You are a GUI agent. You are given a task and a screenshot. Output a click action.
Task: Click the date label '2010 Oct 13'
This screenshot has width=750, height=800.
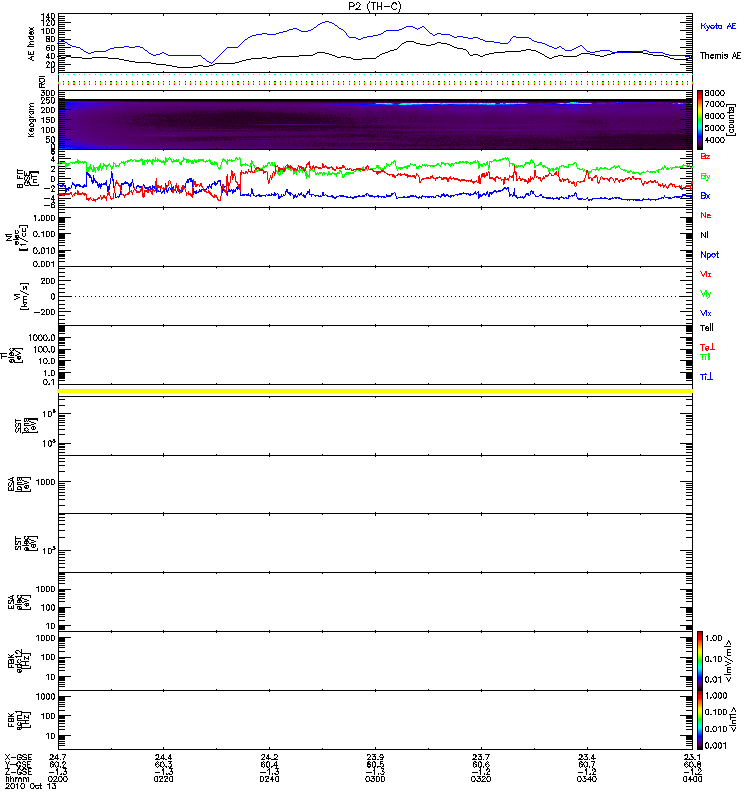click(31, 786)
